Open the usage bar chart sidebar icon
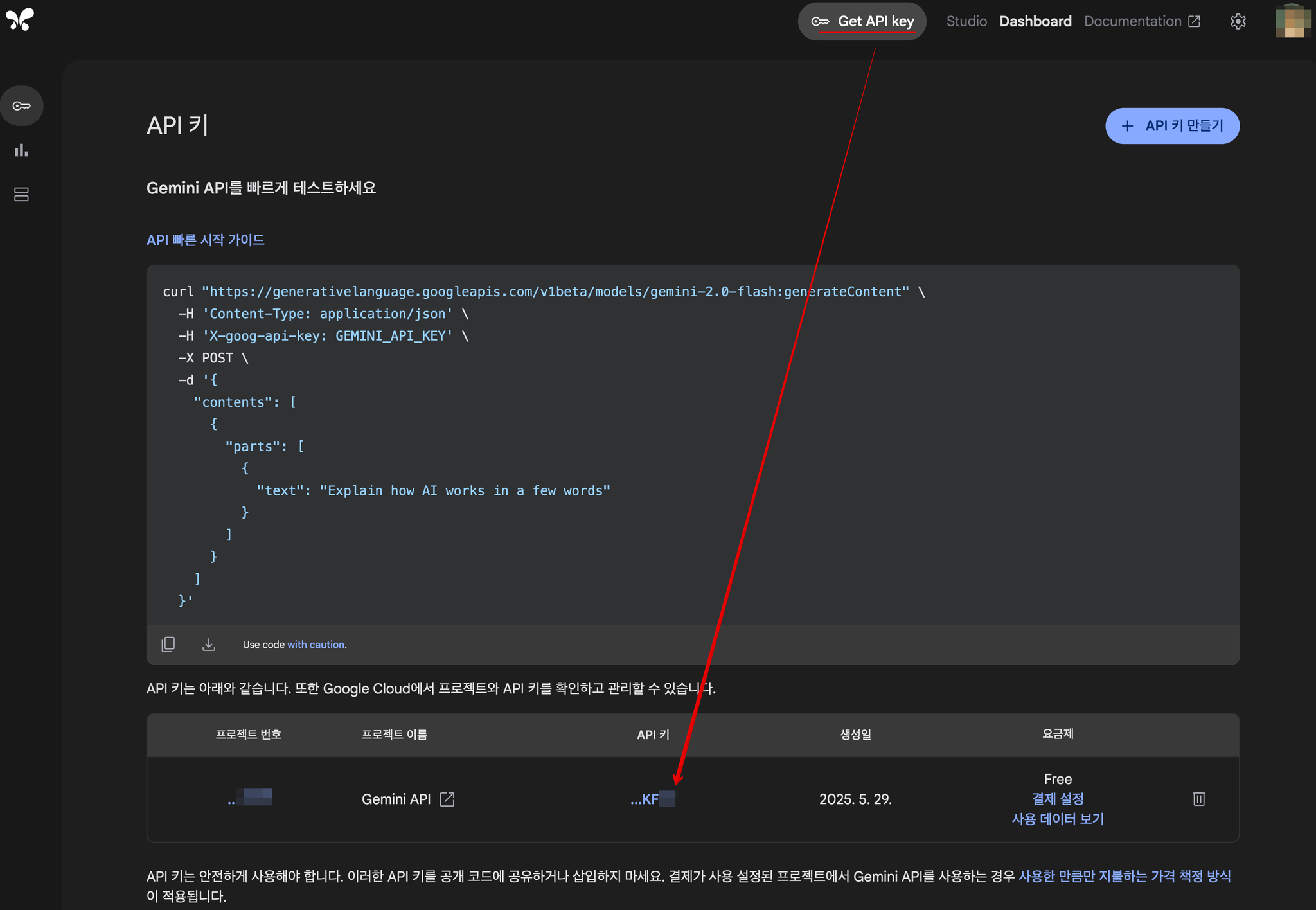This screenshot has height=910, width=1316. [21, 150]
